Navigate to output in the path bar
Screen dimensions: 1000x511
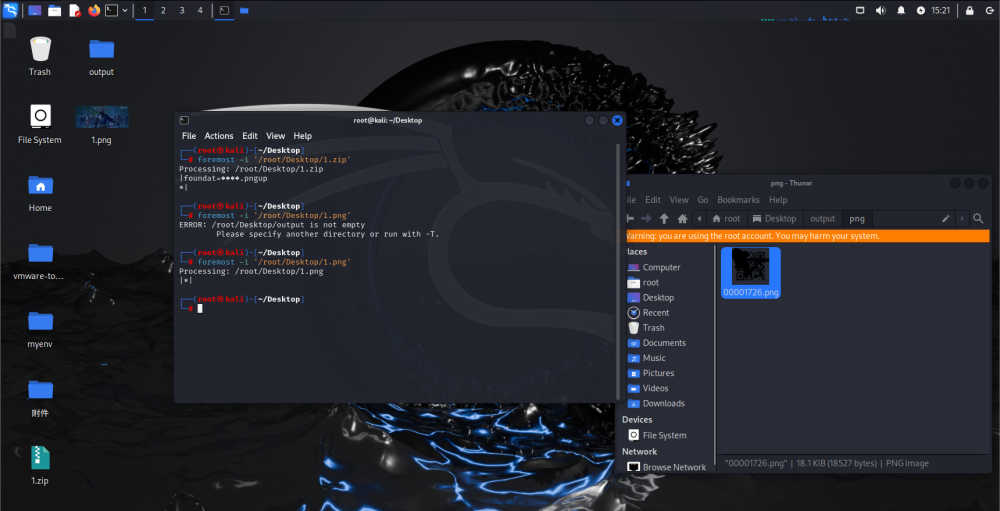822,219
